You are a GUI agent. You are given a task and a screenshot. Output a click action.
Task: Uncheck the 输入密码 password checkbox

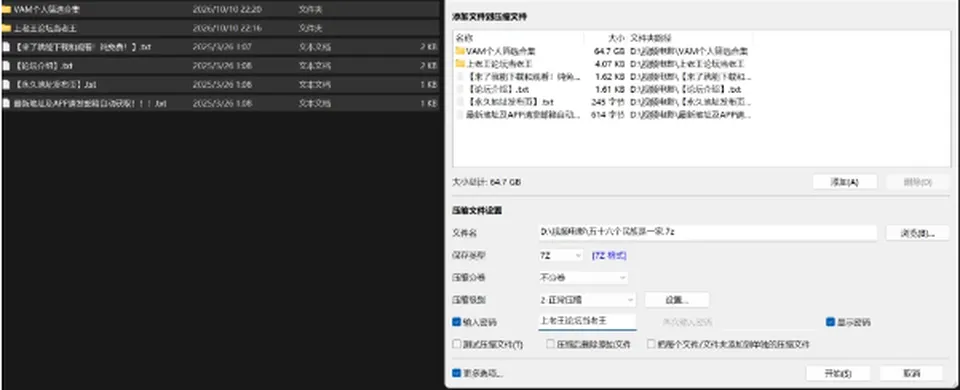456,321
